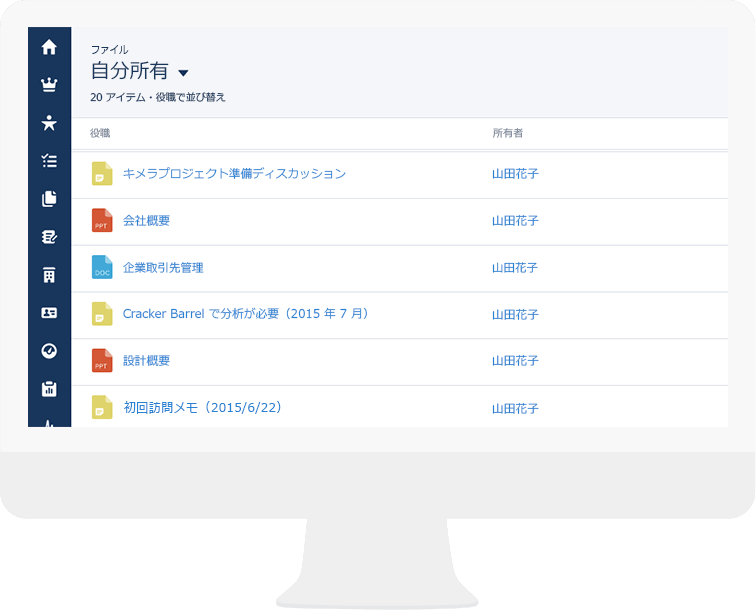This screenshot has width=756, height=610.
Task: Open the Cracker Barrel analysis note
Action: coord(246,314)
